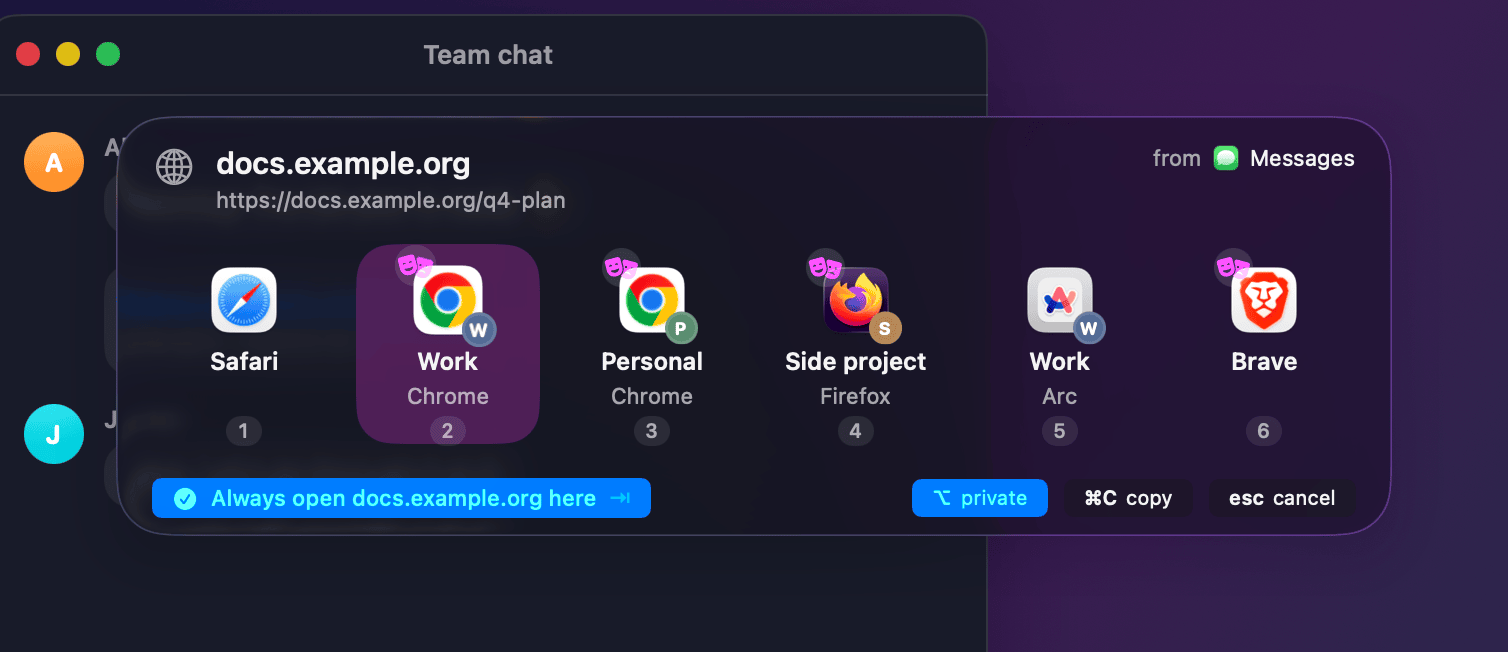
Task: Minimize the Team chat window
Action: [x=68, y=54]
